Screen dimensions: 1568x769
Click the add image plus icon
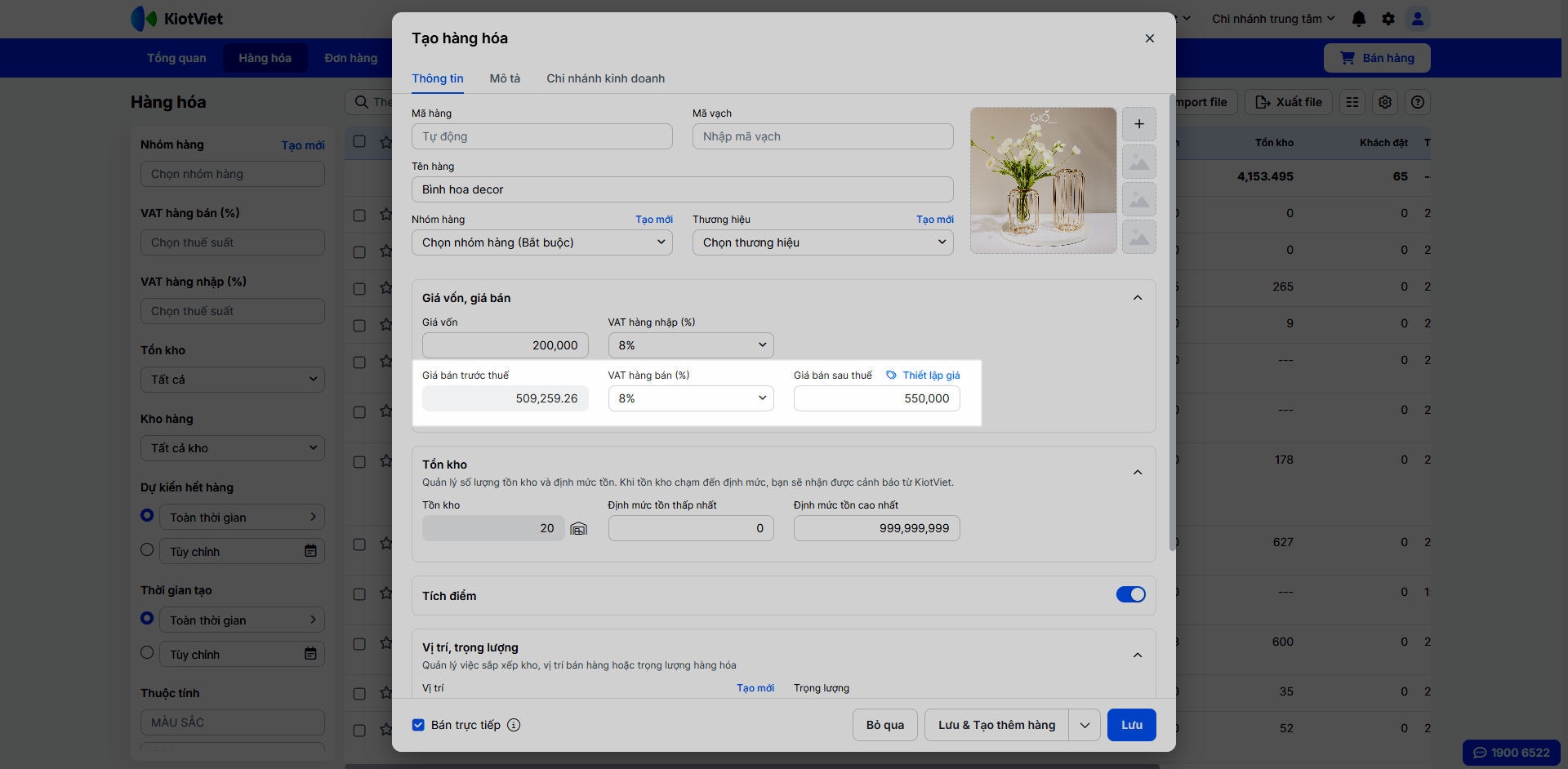[x=1138, y=124]
